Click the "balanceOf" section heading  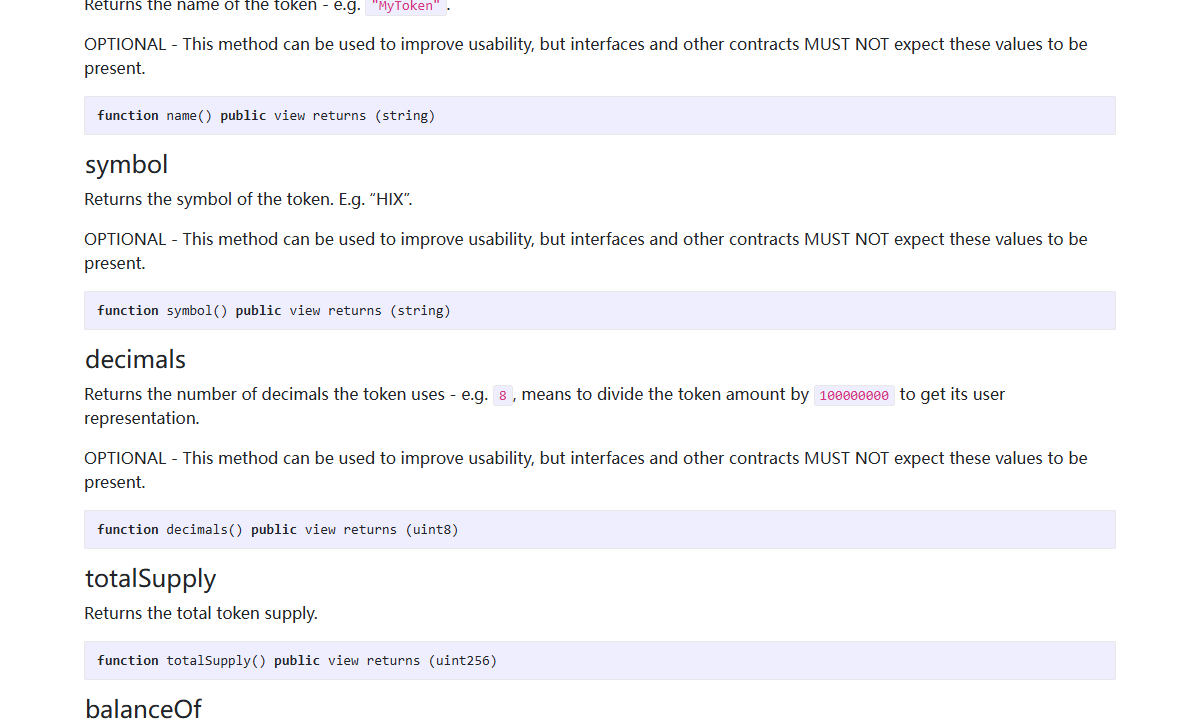(x=143, y=708)
